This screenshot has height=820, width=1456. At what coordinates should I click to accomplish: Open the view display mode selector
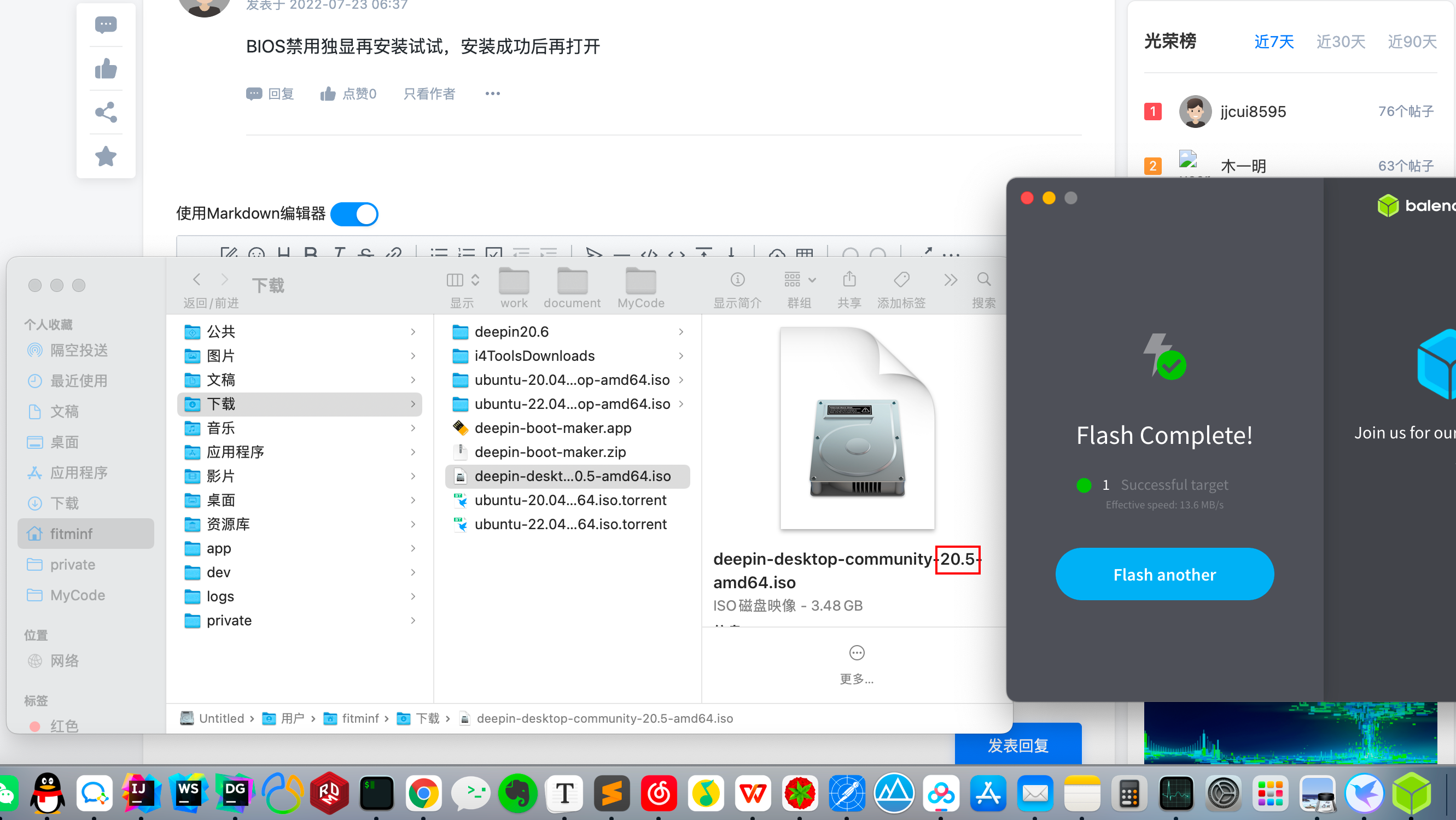462,279
